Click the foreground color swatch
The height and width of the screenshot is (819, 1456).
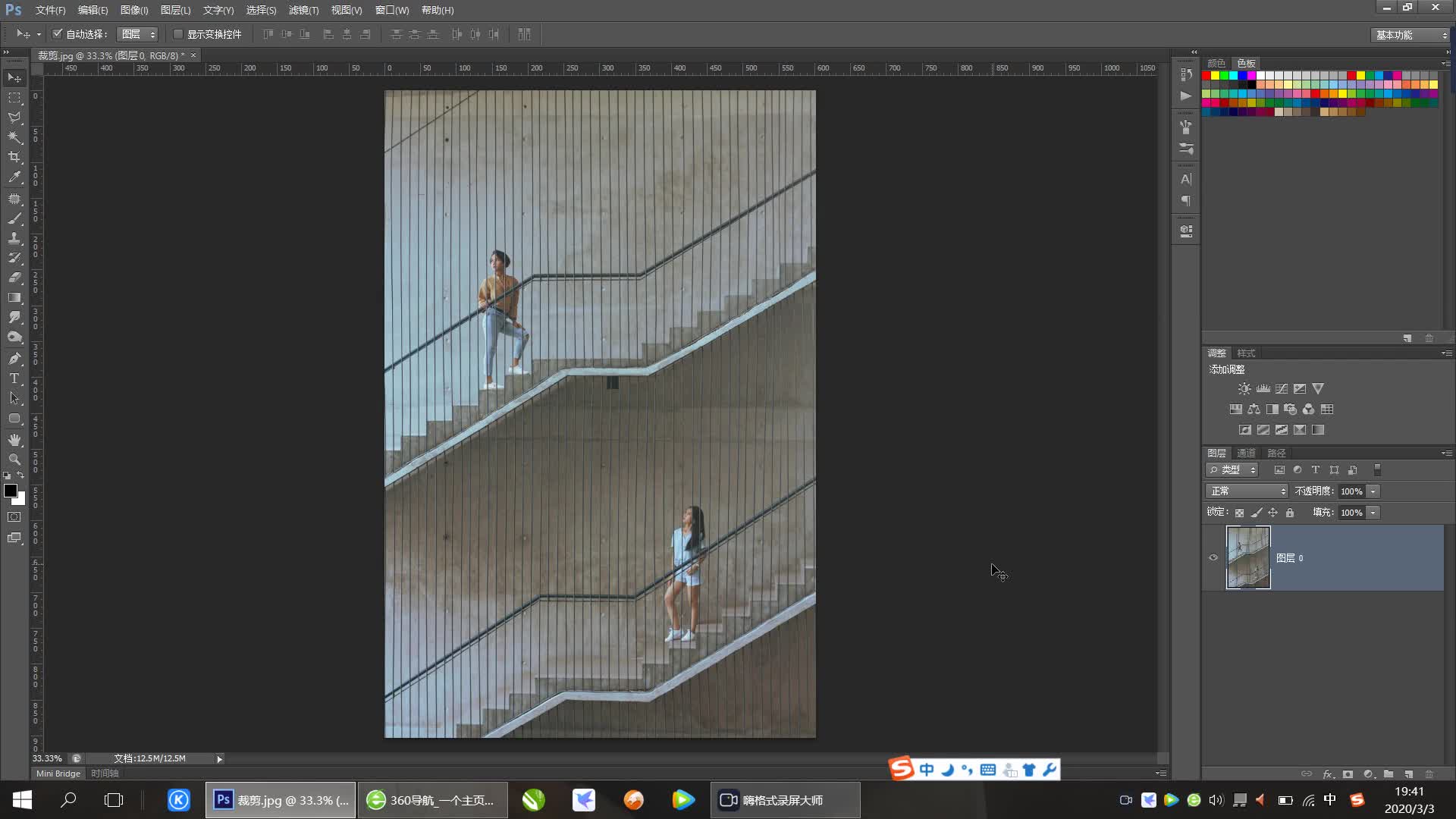(11, 491)
